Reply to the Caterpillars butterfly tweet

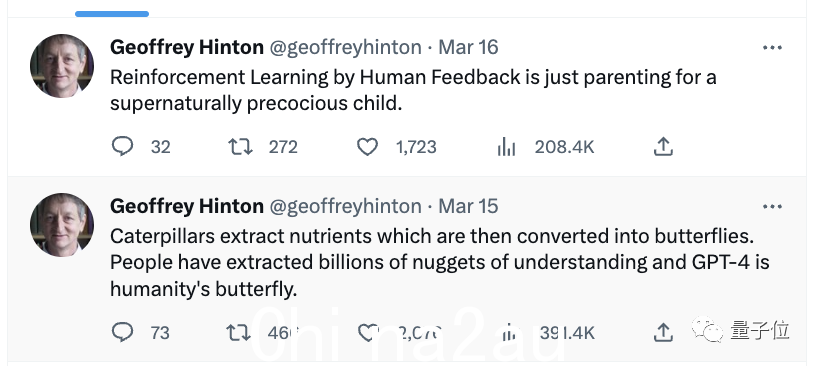[123, 332]
